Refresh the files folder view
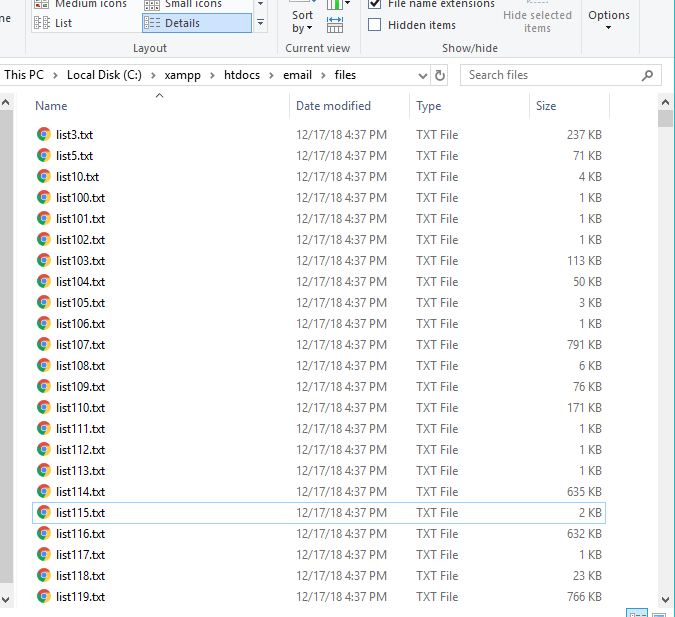 tap(440, 75)
